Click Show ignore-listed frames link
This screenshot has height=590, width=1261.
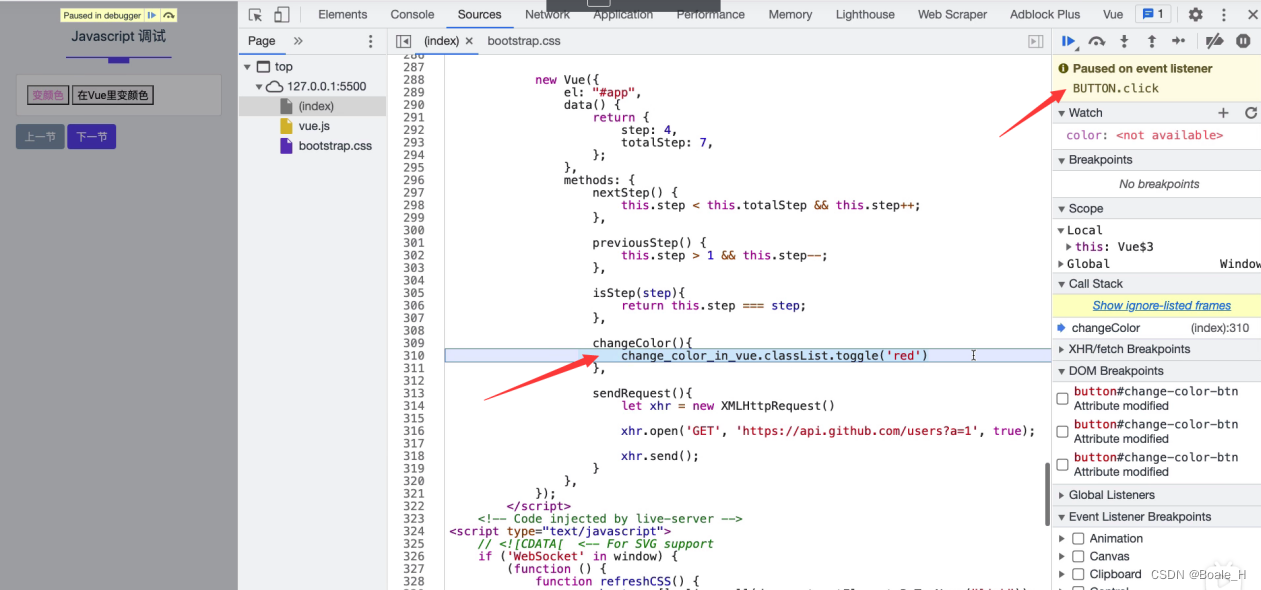pyautogui.click(x=1161, y=306)
